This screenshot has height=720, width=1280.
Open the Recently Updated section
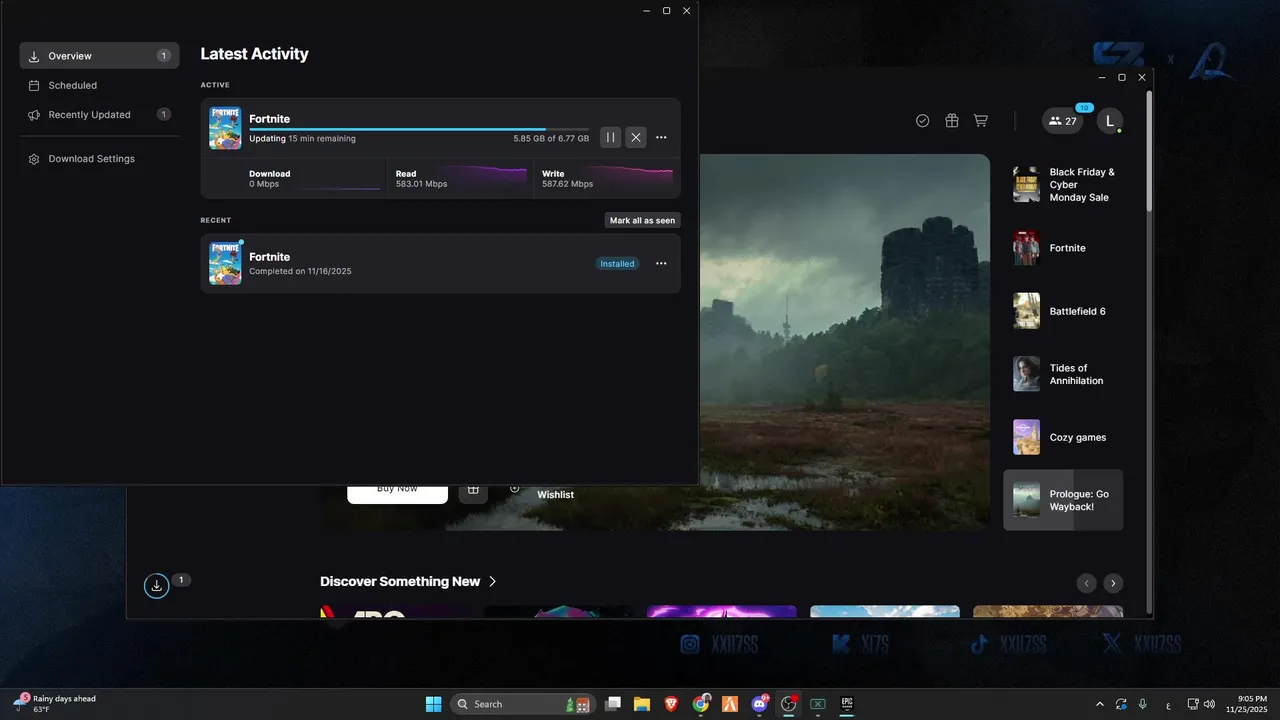pos(99,115)
